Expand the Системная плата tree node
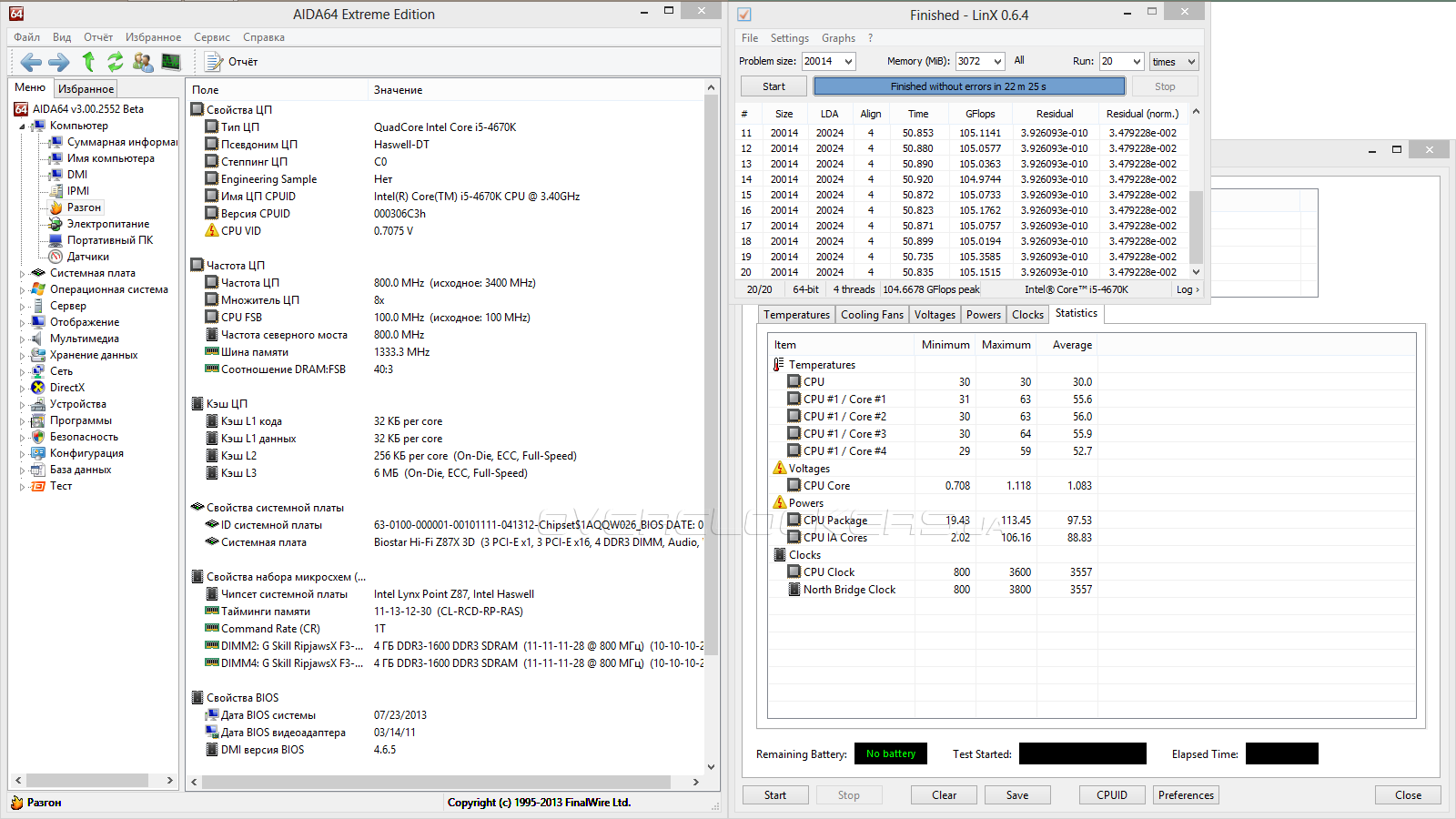1456x819 pixels. point(22,273)
